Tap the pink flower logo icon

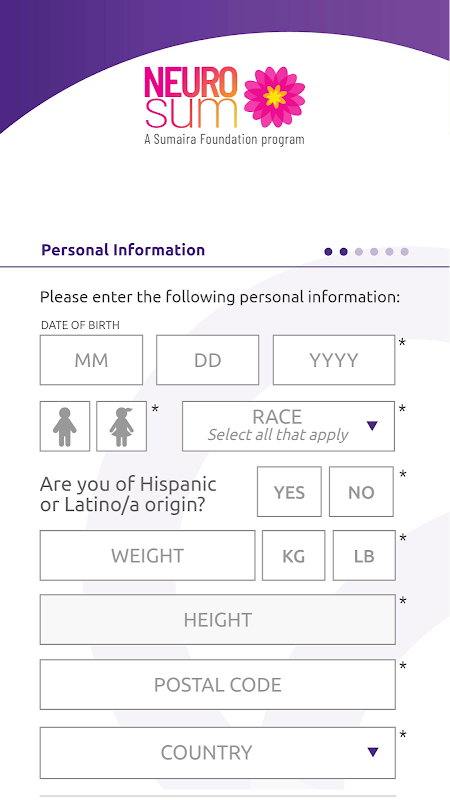[x=274, y=97]
